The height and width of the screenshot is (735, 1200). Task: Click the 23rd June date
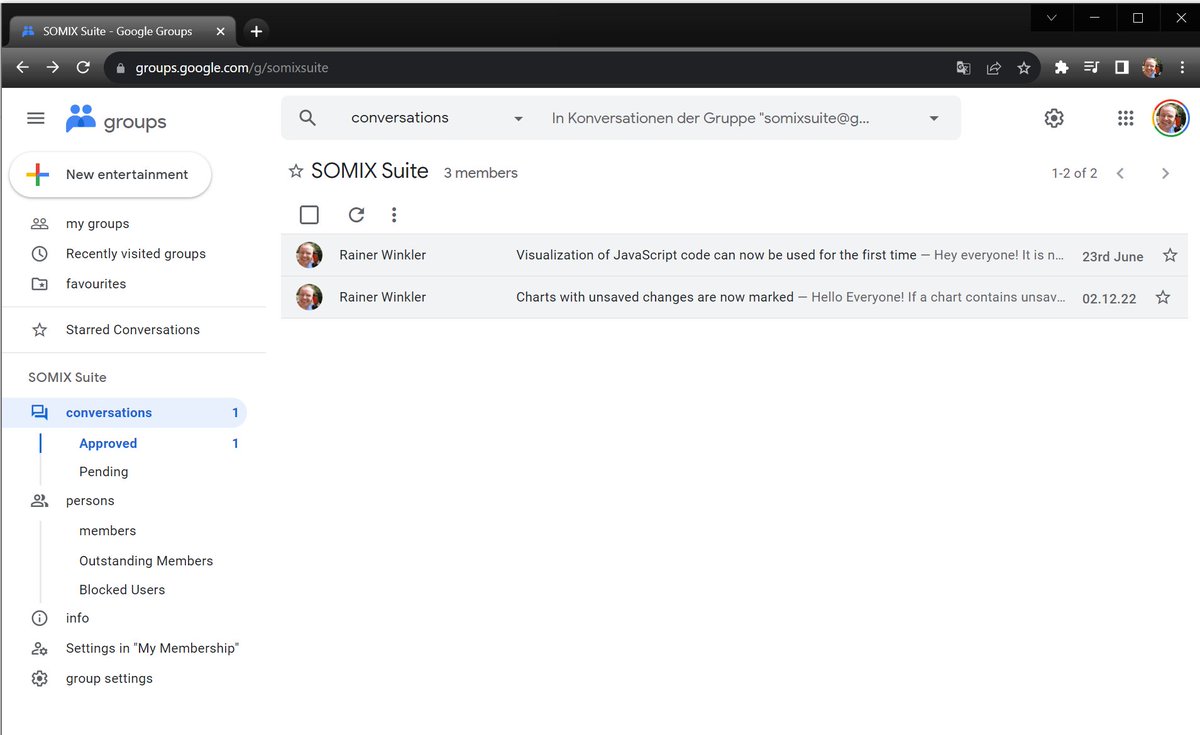coord(1112,256)
